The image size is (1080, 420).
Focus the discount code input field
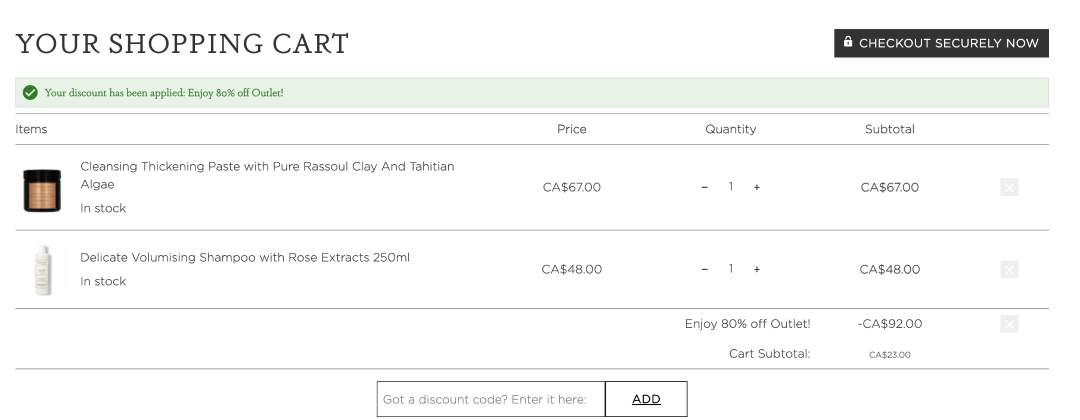490,399
